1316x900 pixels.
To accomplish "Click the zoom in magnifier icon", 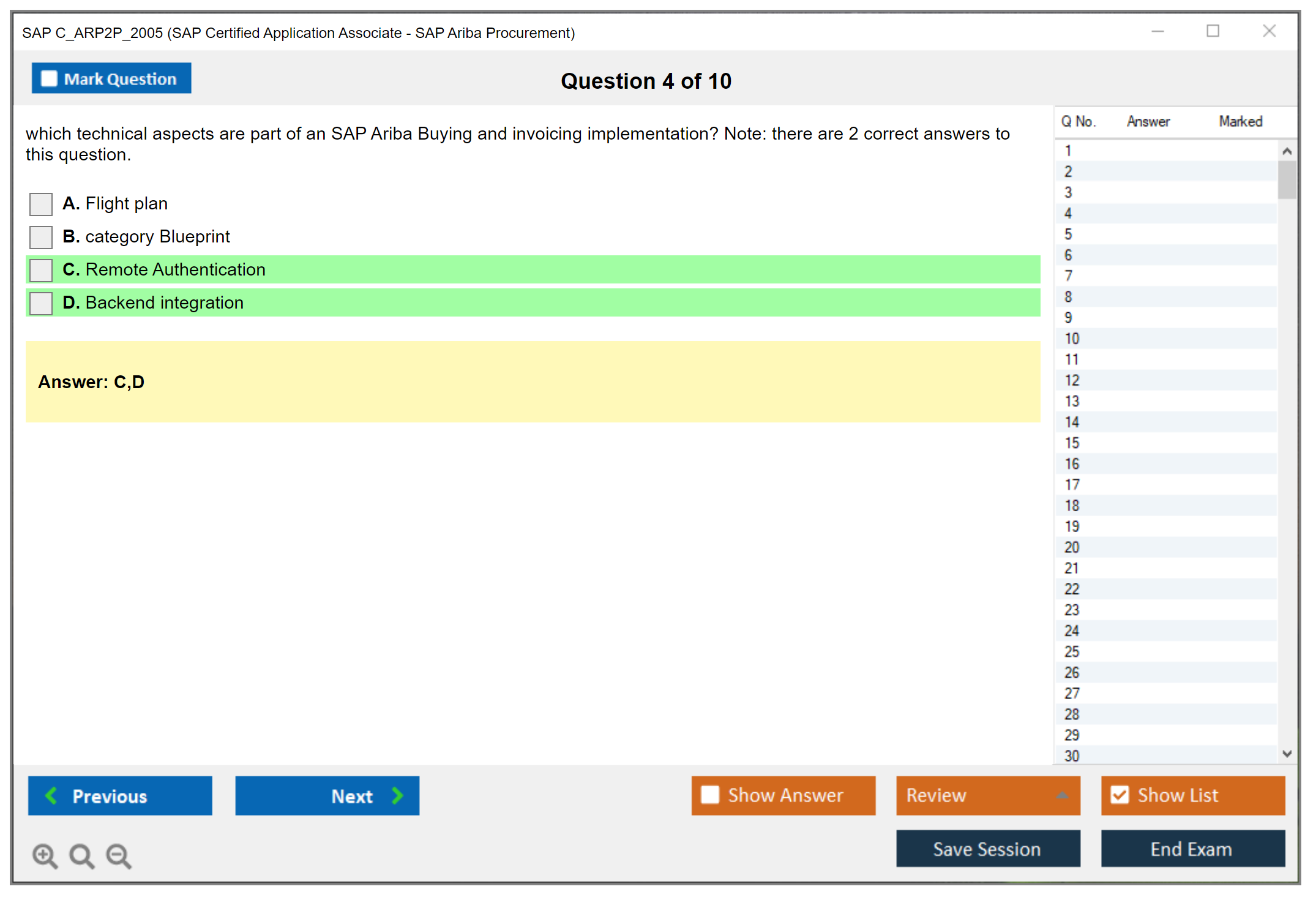I will coord(45,855).
